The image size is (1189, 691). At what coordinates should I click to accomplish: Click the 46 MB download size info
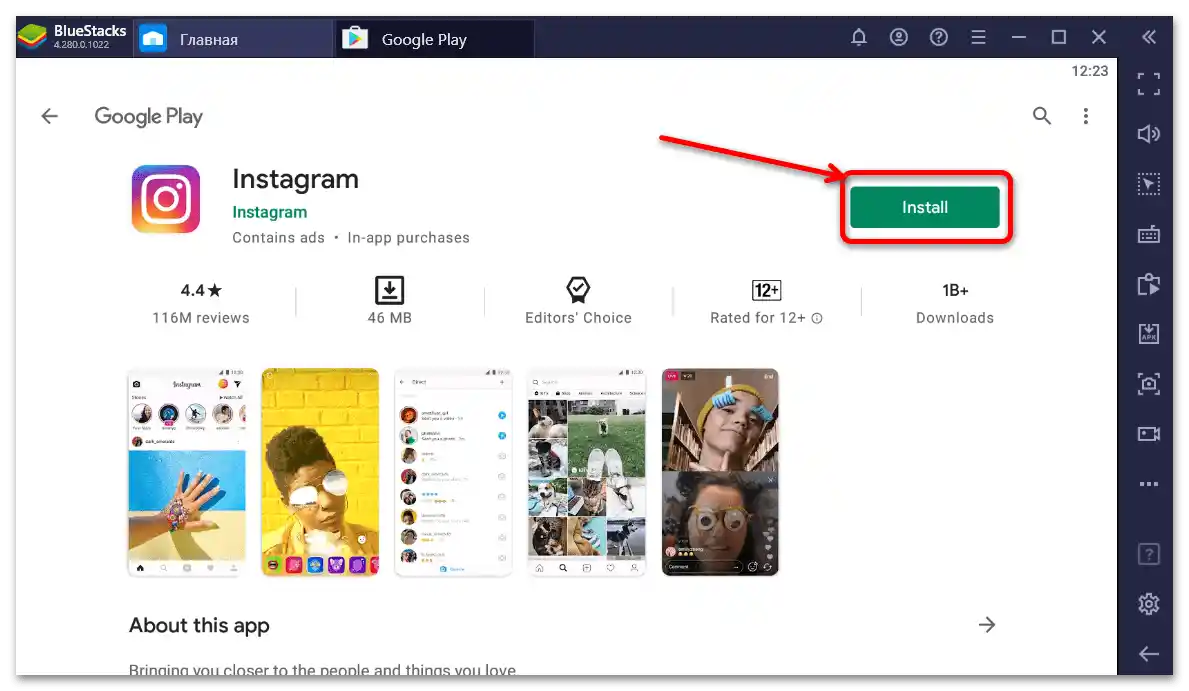[x=390, y=301]
